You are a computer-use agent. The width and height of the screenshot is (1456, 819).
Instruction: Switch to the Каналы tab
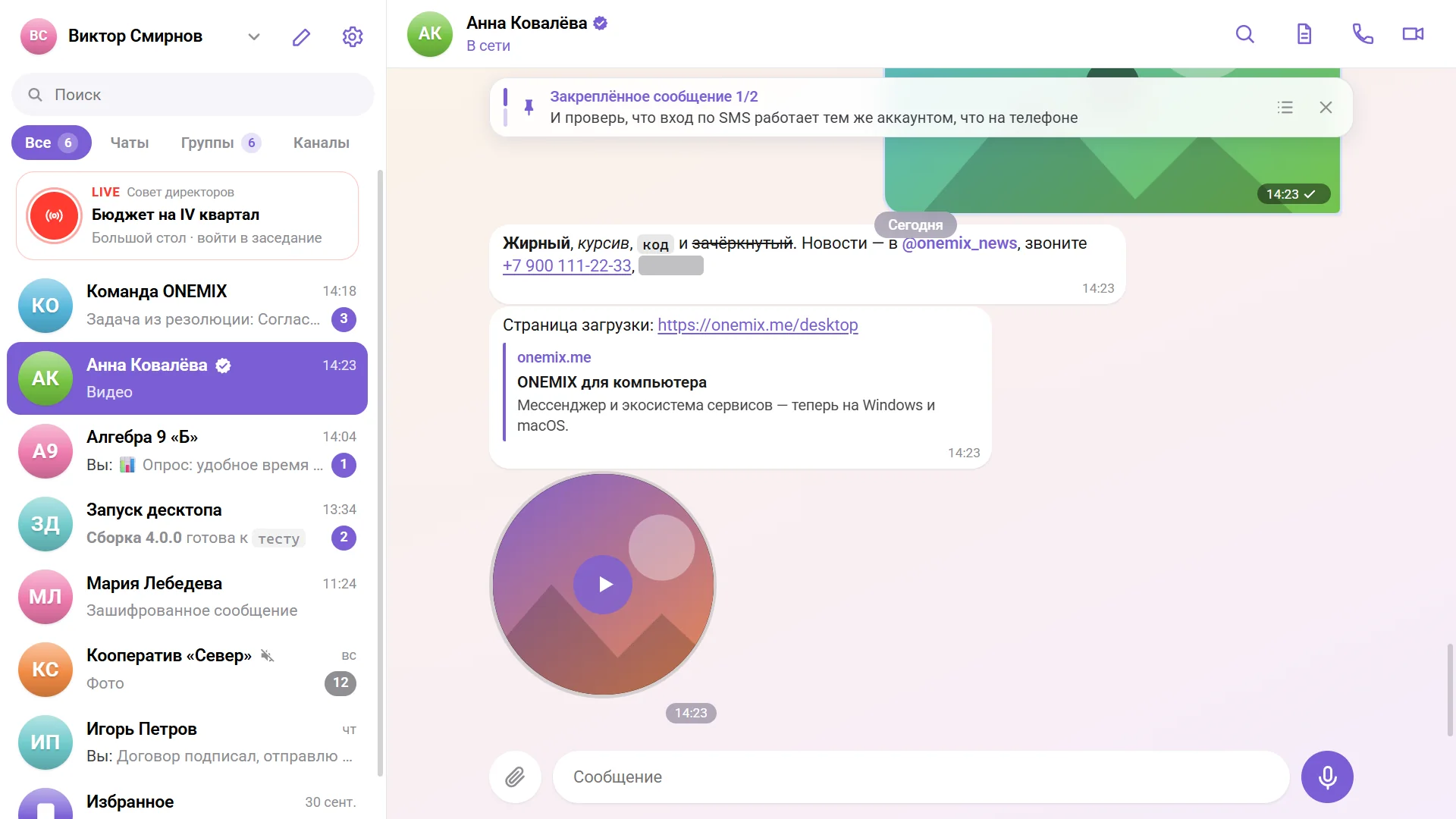(322, 143)
